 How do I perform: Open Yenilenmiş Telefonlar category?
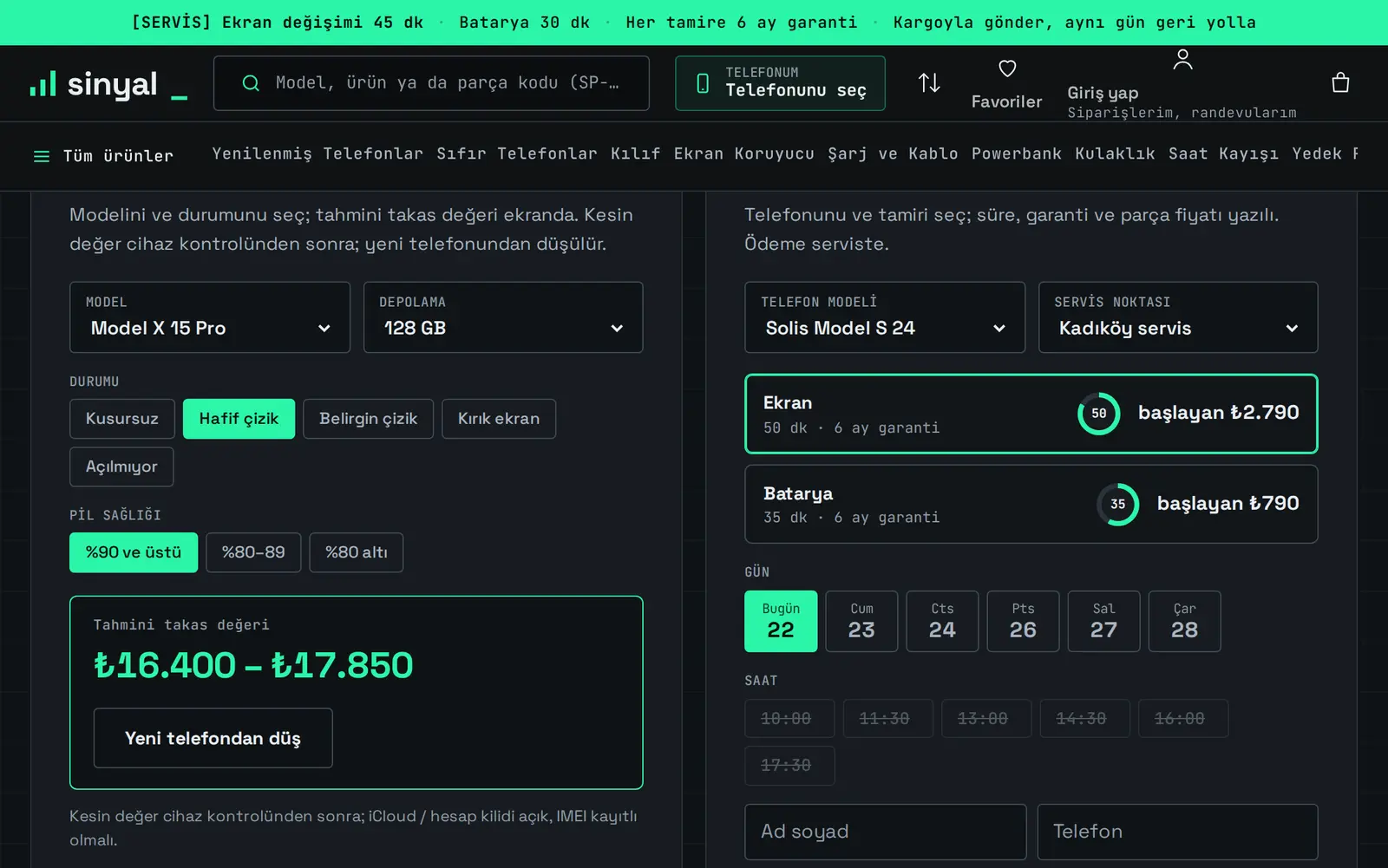pyautogui.click(x=318, y=153)
